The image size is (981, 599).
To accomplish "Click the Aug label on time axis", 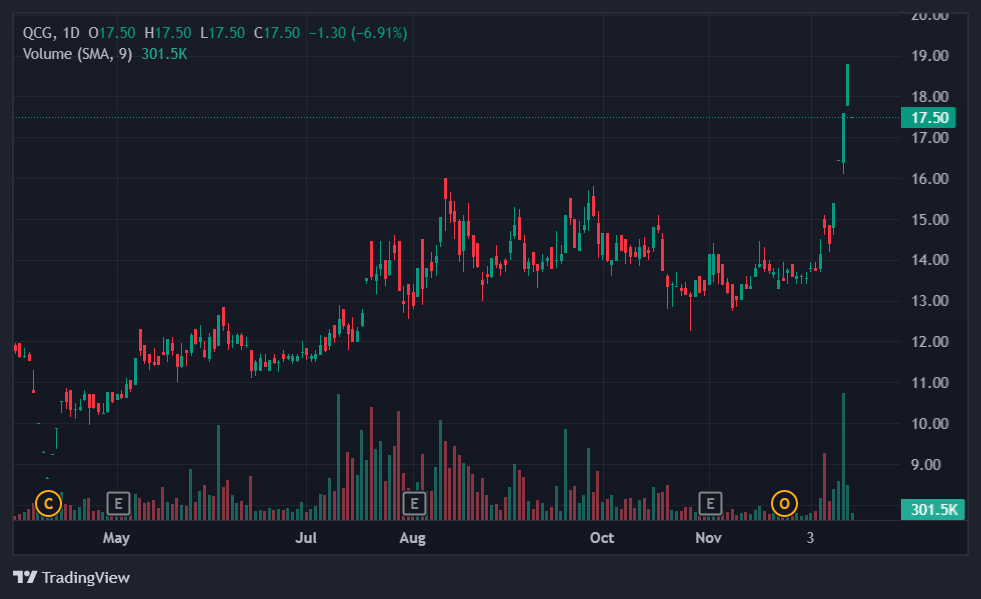I will (x=412, y=539).
